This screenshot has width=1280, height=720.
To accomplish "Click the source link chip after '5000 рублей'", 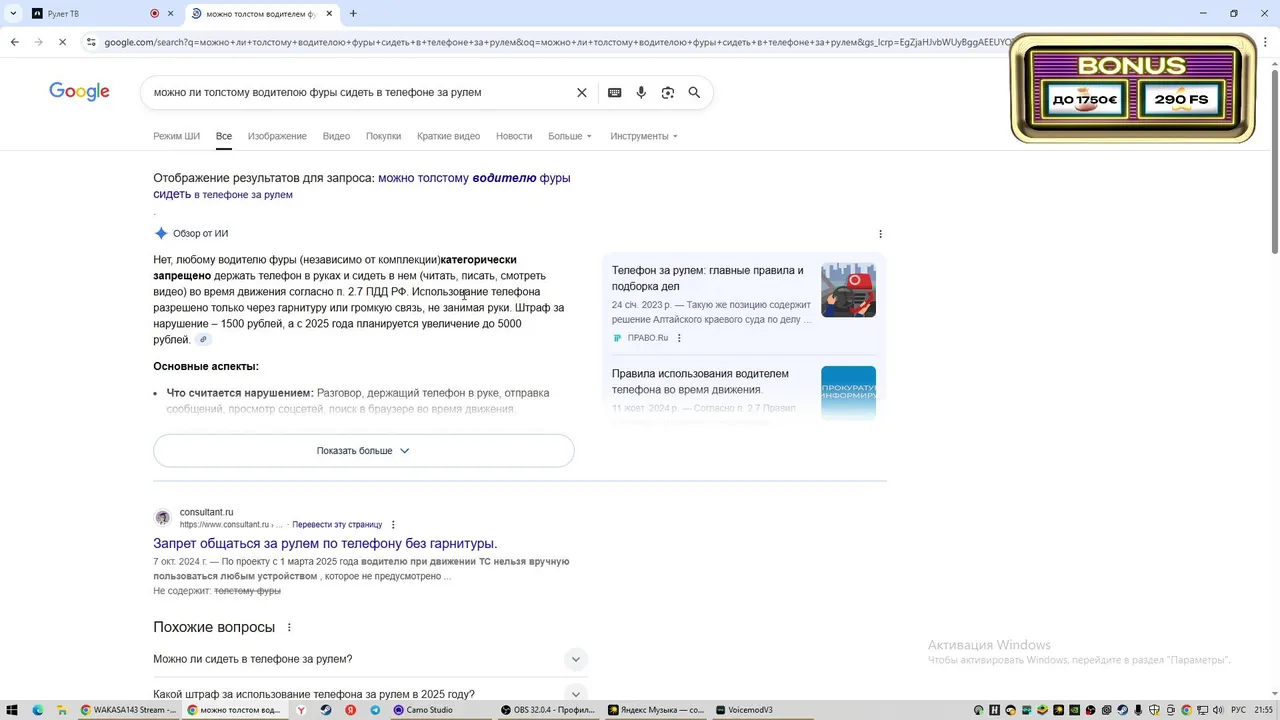I will pos(203,340).
